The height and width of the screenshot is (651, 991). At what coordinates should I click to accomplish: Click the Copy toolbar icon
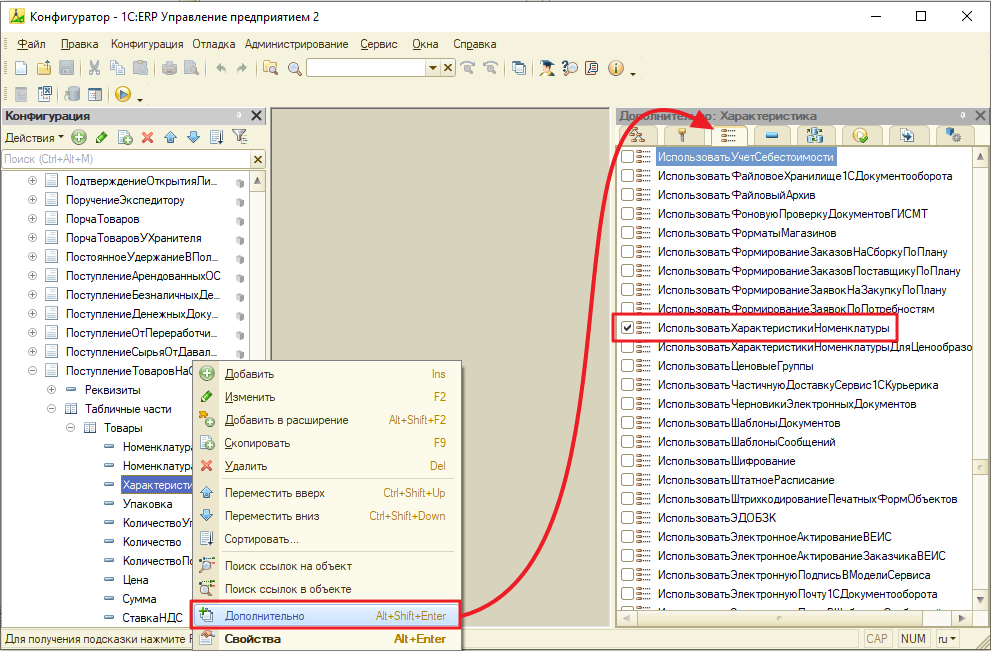tap(117, 68)
